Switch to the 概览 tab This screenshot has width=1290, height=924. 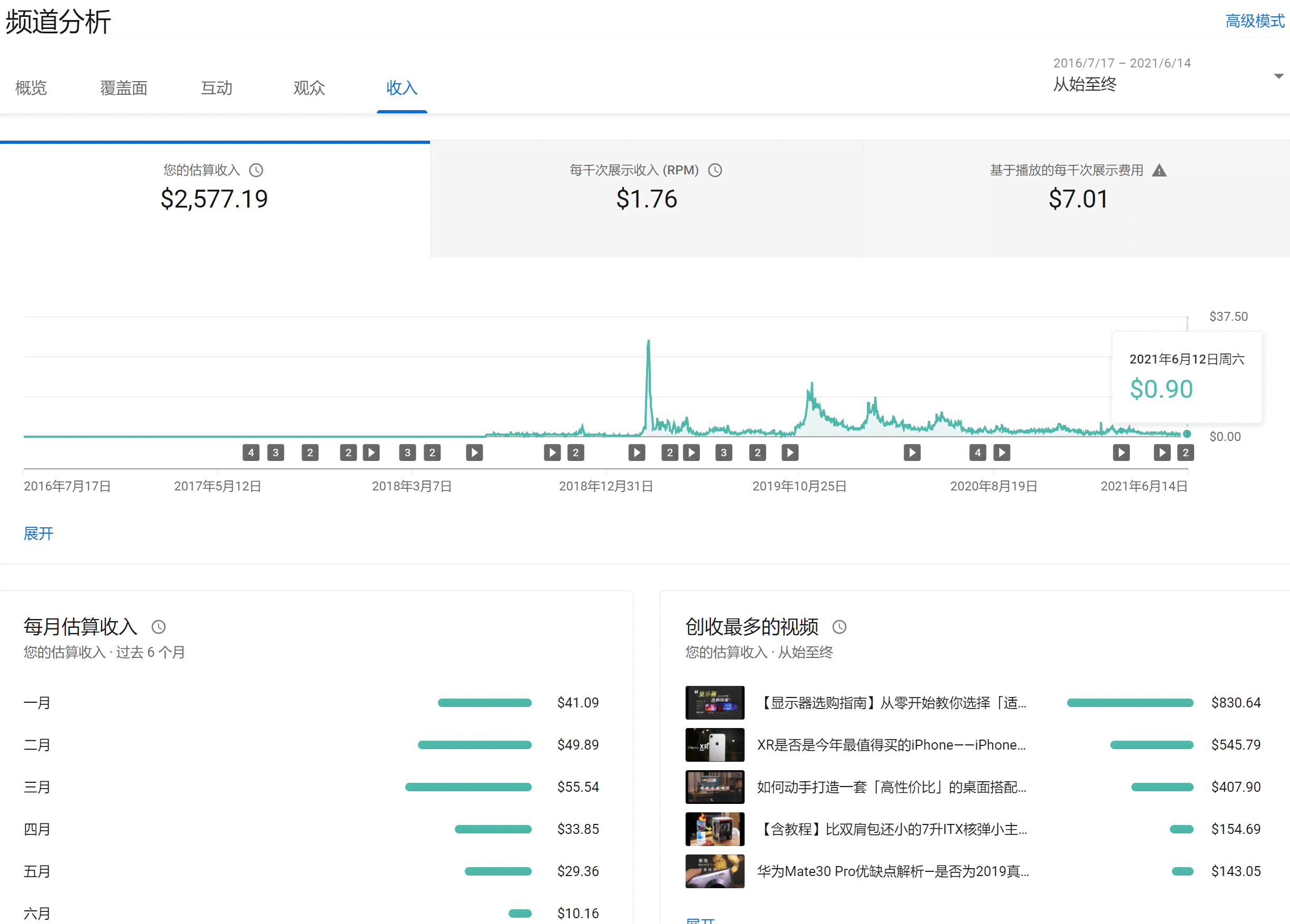point(31,87)
